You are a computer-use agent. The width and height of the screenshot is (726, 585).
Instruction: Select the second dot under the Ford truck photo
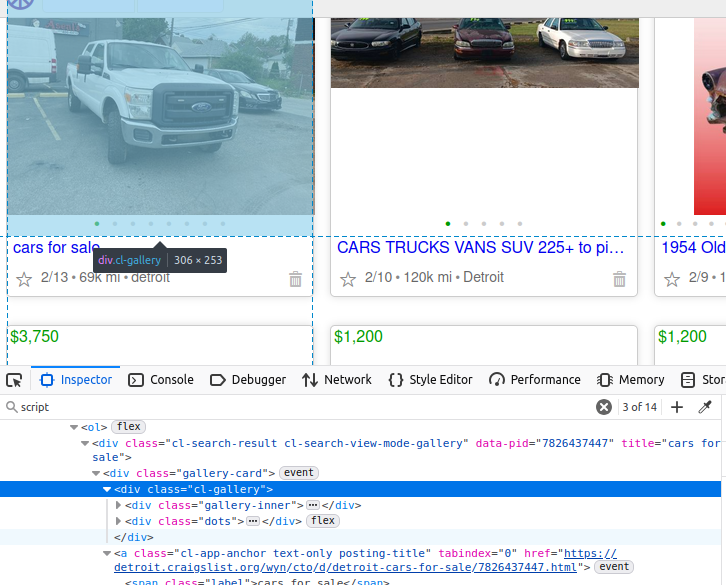point(115,224)
